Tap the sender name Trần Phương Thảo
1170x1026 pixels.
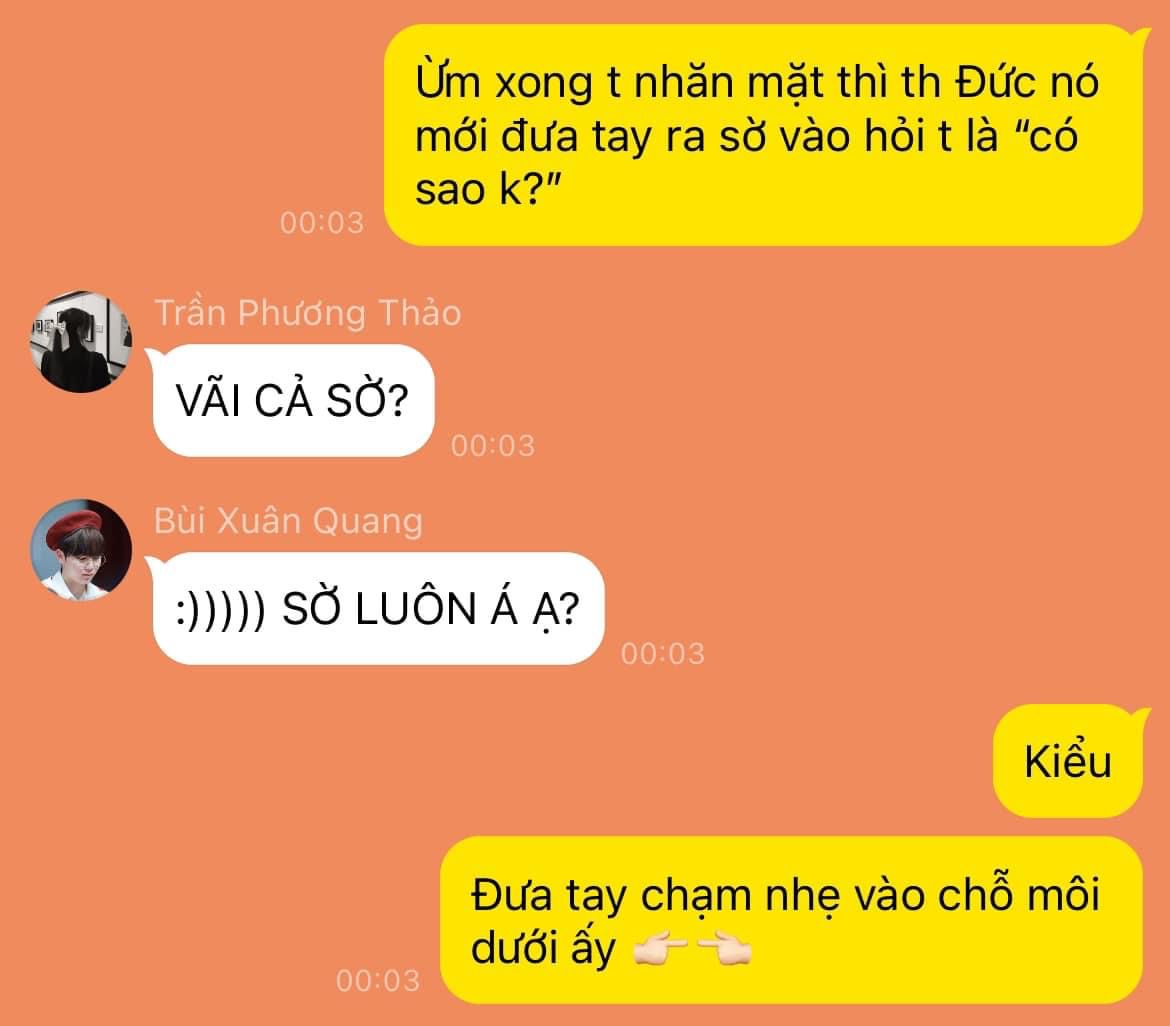coord(307,312)
